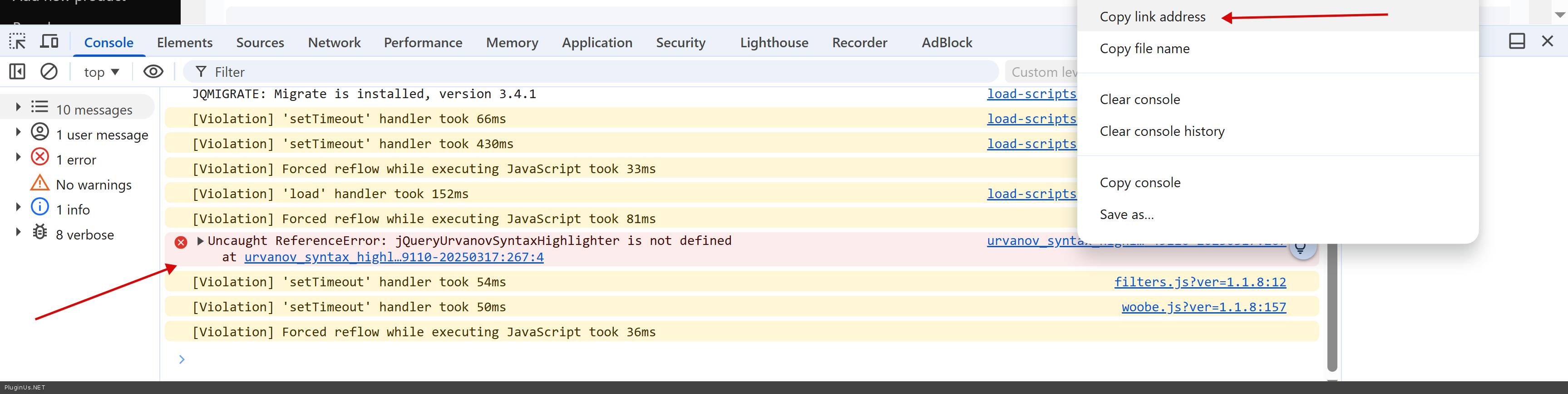Viewport: 1568px width, 394px height.
Task: Open the Custom levels dropdown
Action: click(1041, 72)
